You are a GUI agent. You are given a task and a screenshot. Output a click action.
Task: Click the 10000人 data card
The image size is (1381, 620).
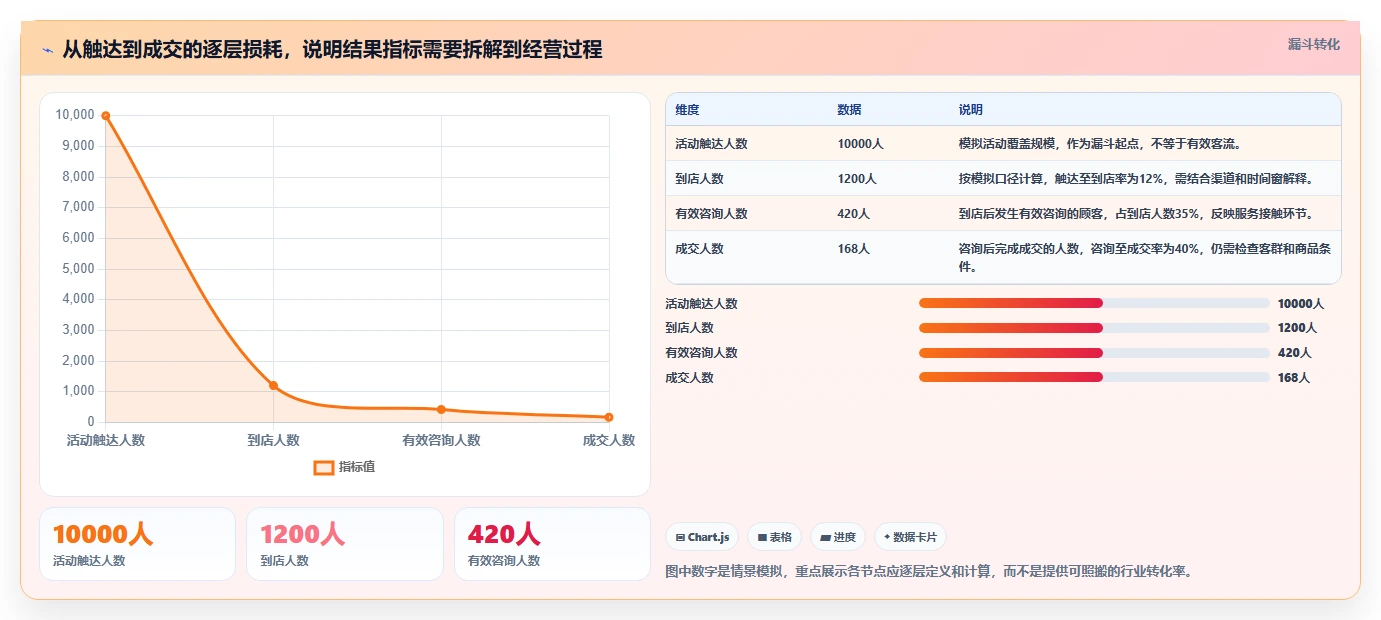pyautogui.click(x=137, y=544)
